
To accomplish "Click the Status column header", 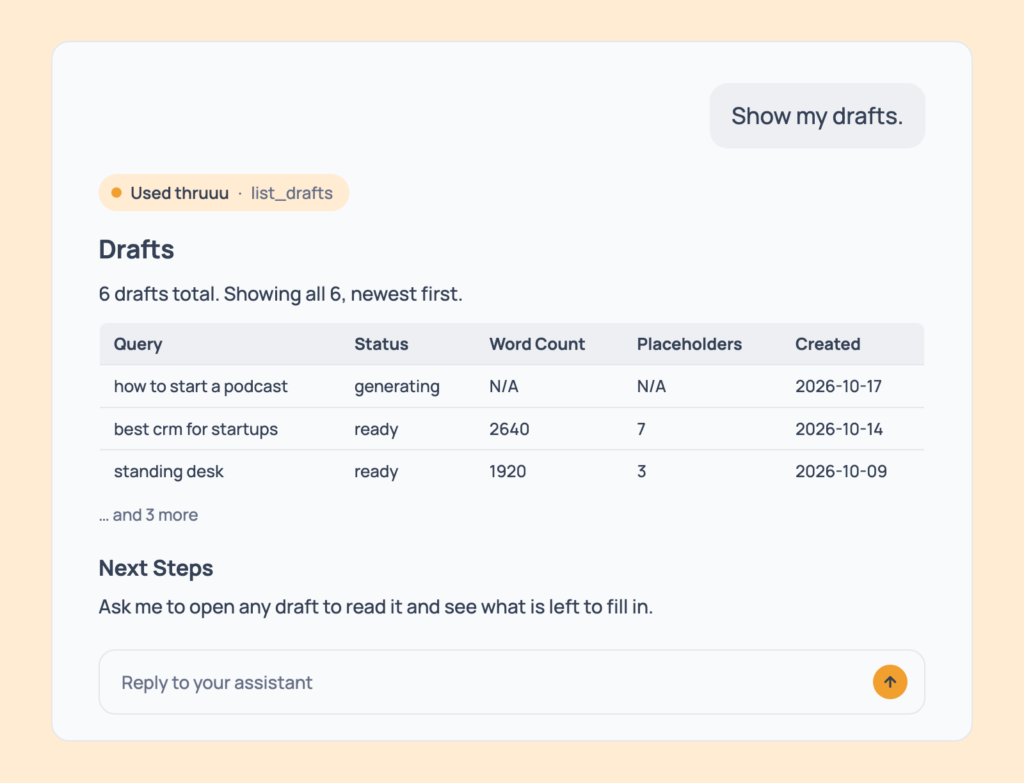I will (381, 344).
